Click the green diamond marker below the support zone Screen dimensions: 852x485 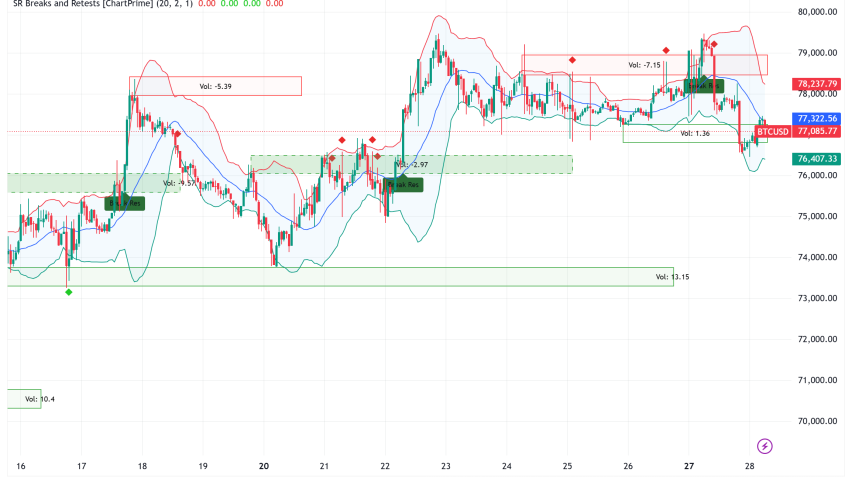tap(68, 291)
